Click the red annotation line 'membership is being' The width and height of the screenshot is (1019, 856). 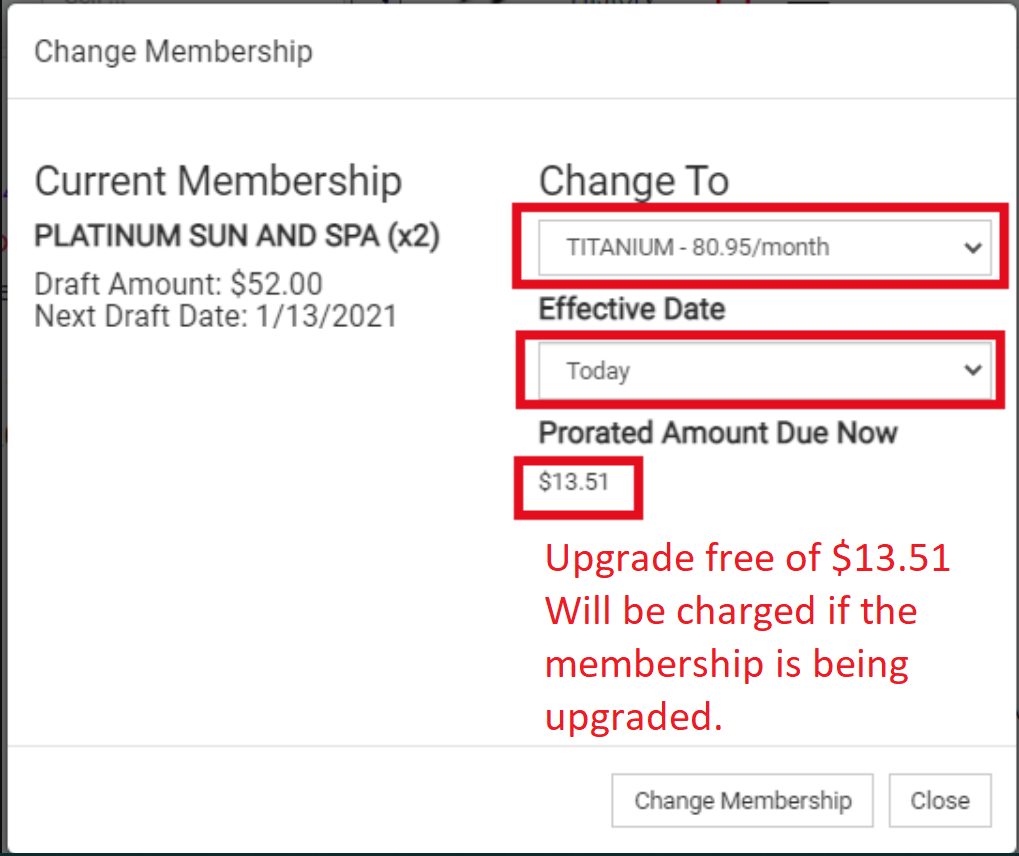click(x=727, y=665)
